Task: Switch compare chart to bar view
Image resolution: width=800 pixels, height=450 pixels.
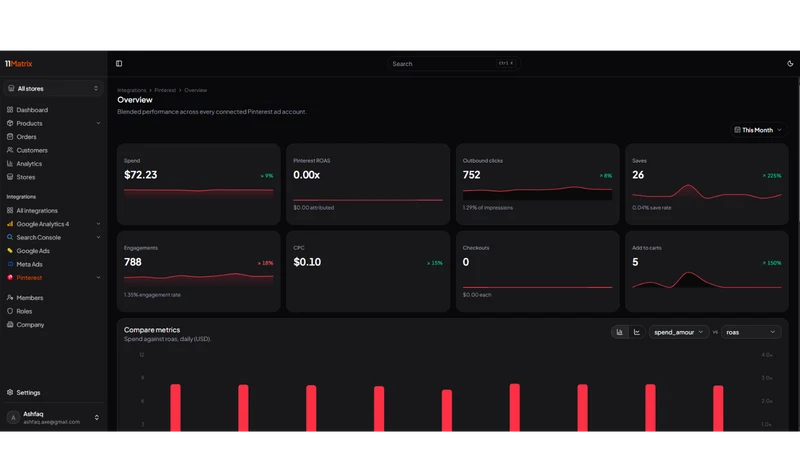Action: click(x=619, y=332)
